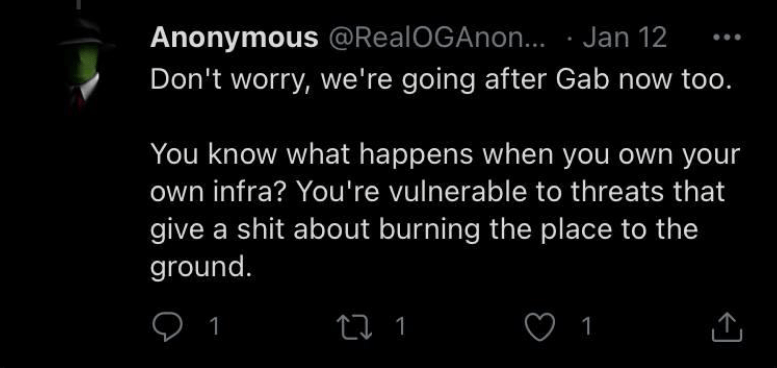Click the retweet count number 1
This screenshot has width=777, height=368.
(x=401, y=327)
